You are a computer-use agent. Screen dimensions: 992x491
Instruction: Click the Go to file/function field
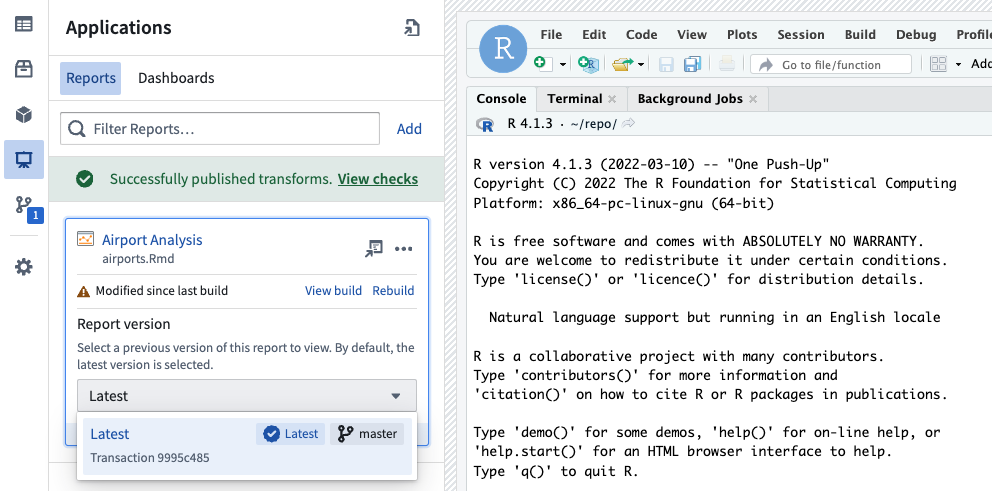coord(831,65)
